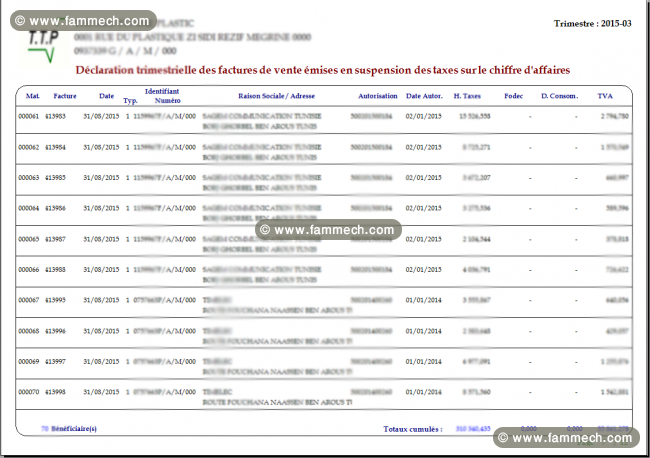Select Mat. cell '000070'
Viewport: 650px width, 458px height.
pyautogui.click(x=29, y=392)
